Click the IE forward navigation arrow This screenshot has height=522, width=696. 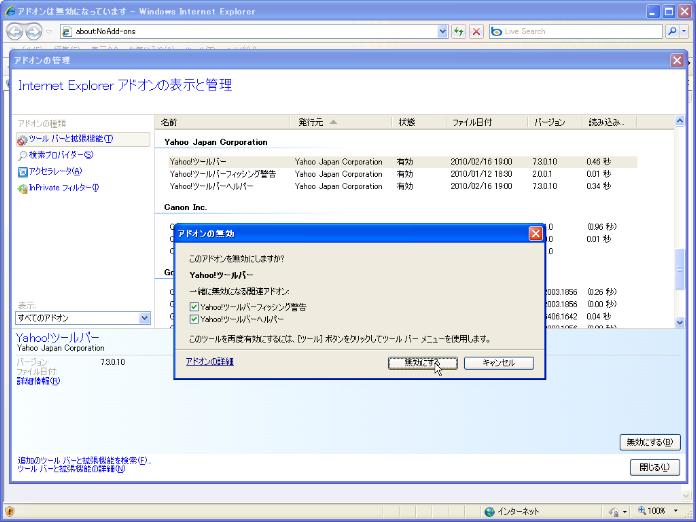click(x=33, y=32)
